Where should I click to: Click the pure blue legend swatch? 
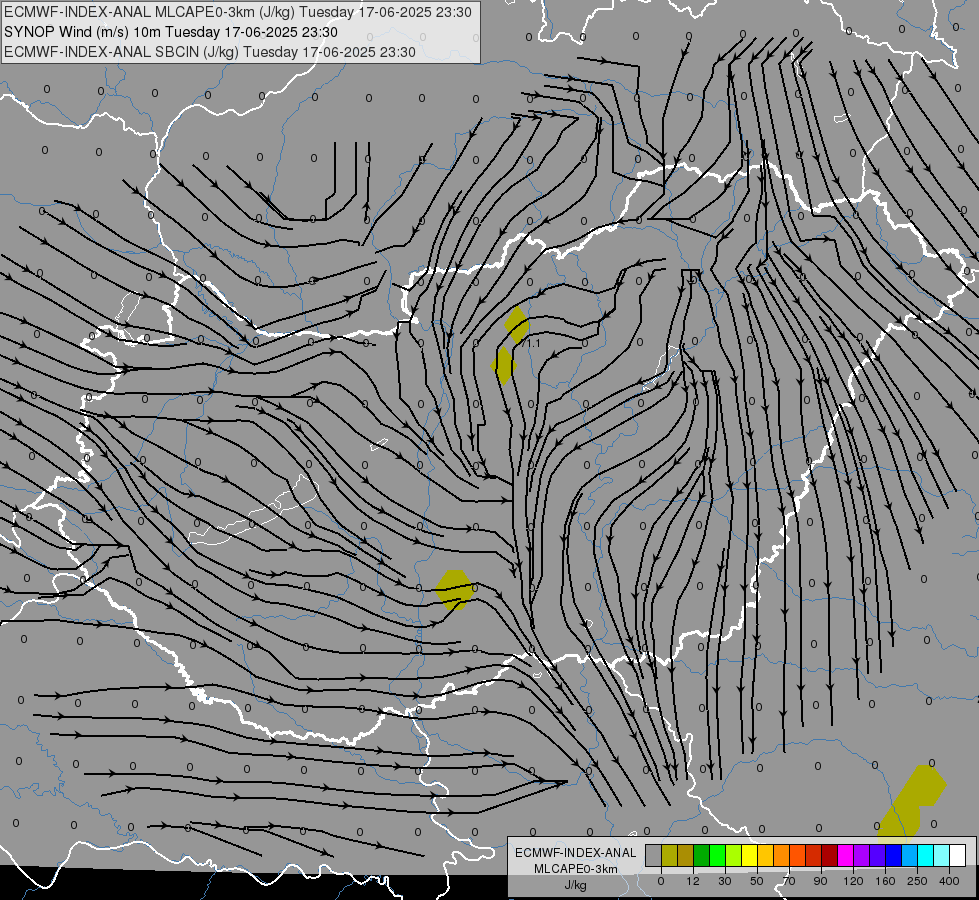pyautogui.click(x=893, y=856)
